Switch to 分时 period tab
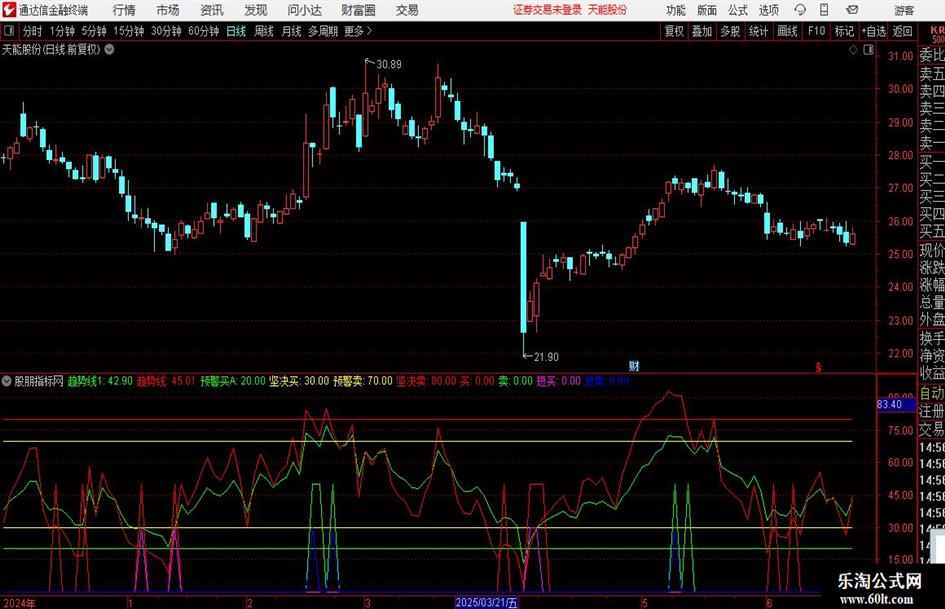Viewport: 945px width, 609px height. [32, 31]
